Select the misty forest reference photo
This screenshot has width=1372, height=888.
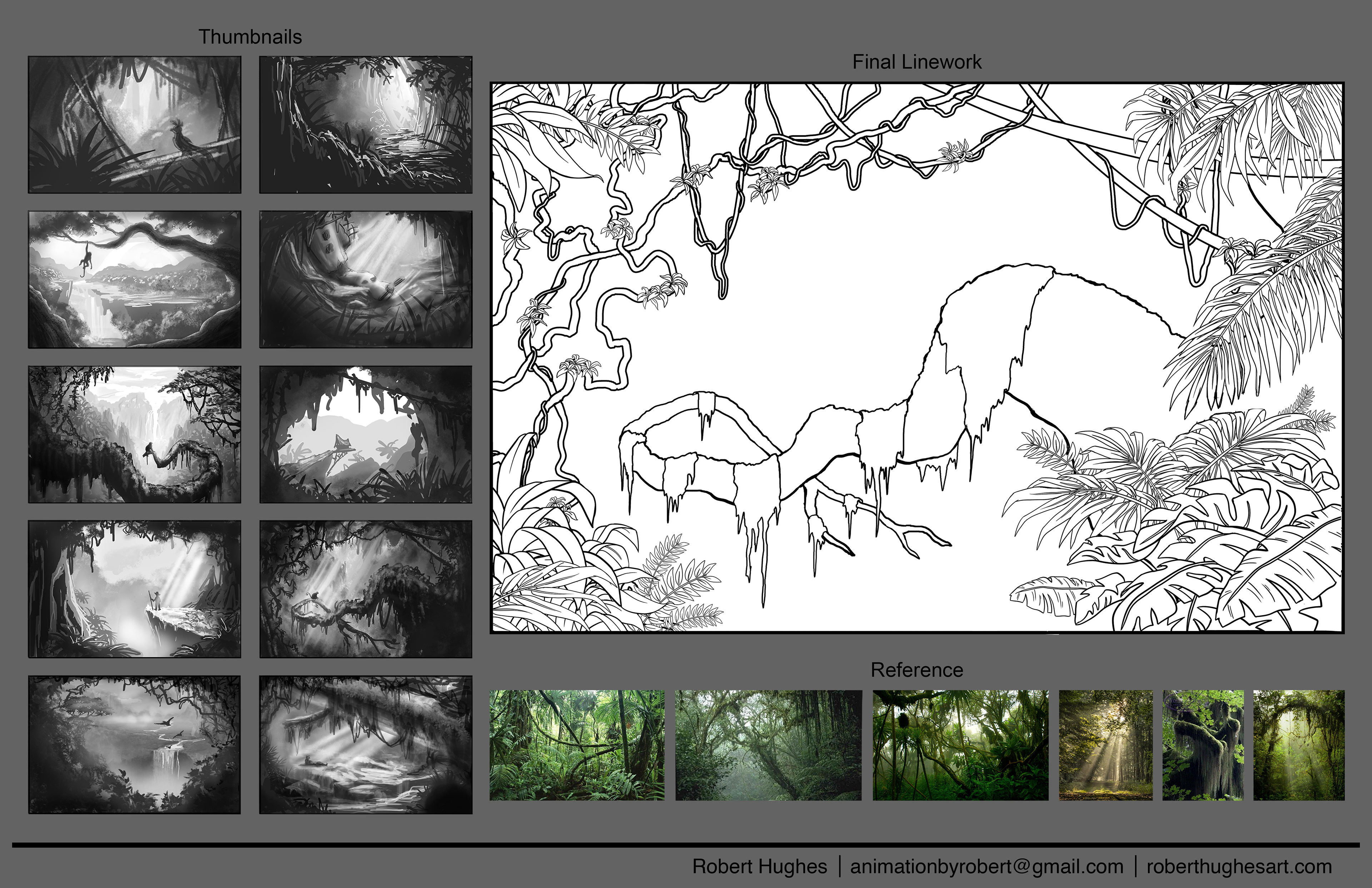[768, 745]
